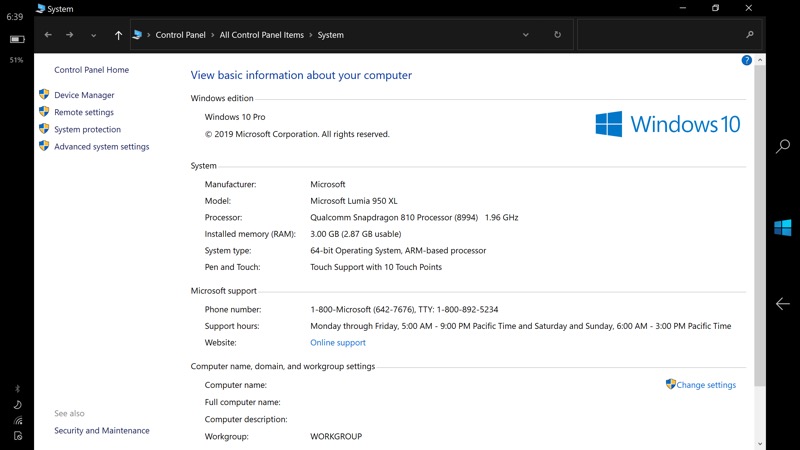Expand the address bar history dropdown
The width and height of the screenshot is (800, 450).
(x=526, y=35)
